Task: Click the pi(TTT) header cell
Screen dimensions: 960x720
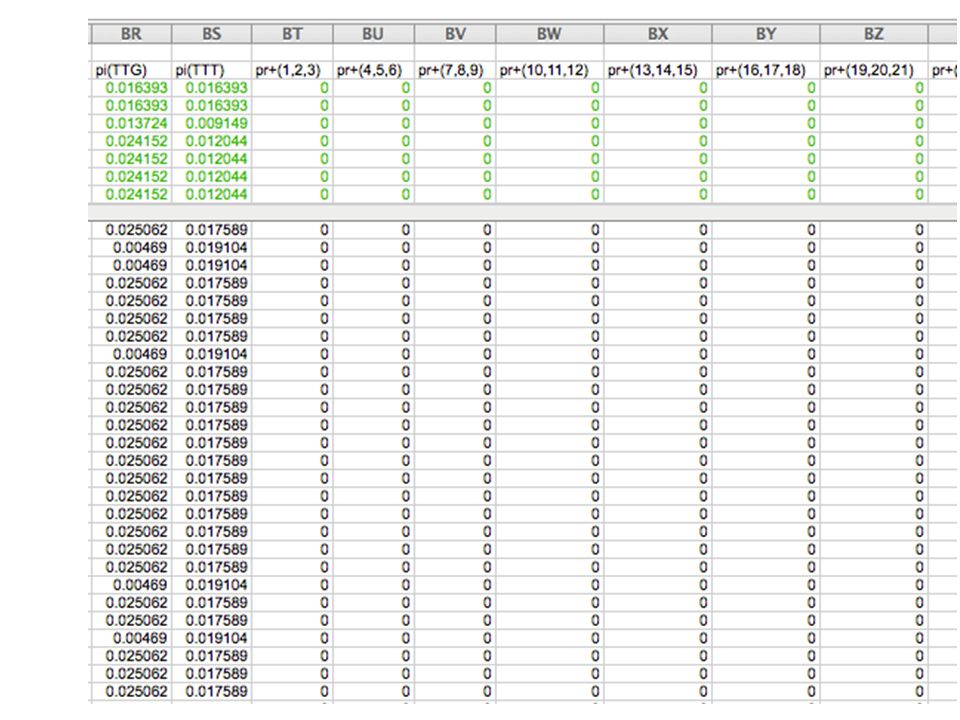Action: click(211, 70)
